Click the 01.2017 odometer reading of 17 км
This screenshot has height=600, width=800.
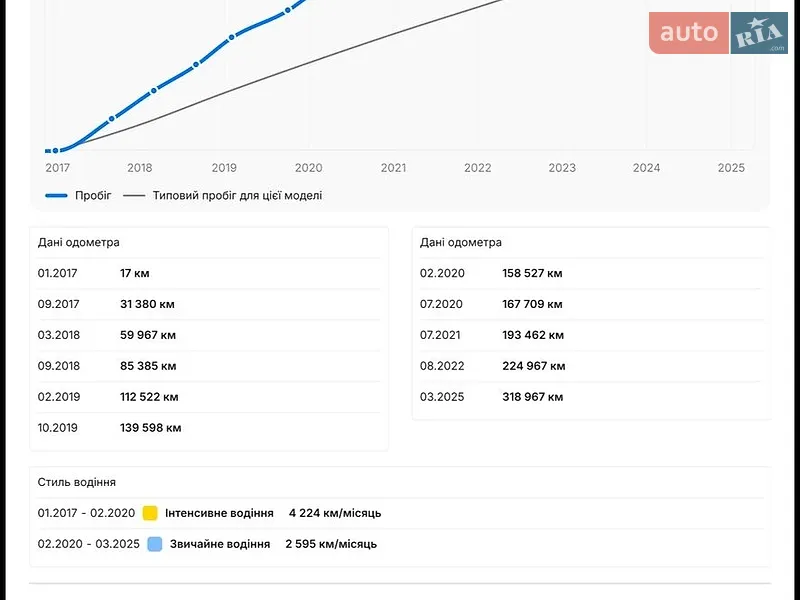pyautogui.click(x=135, y=273)
